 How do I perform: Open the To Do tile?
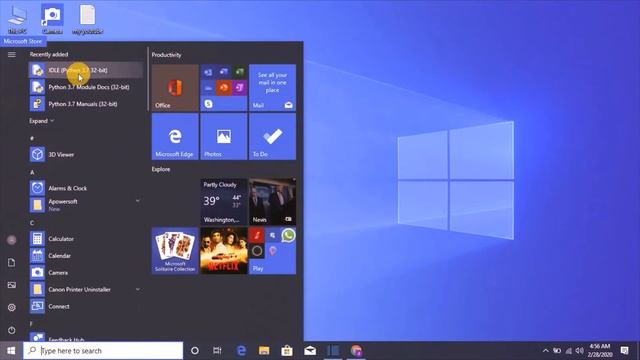pos(272,136)
